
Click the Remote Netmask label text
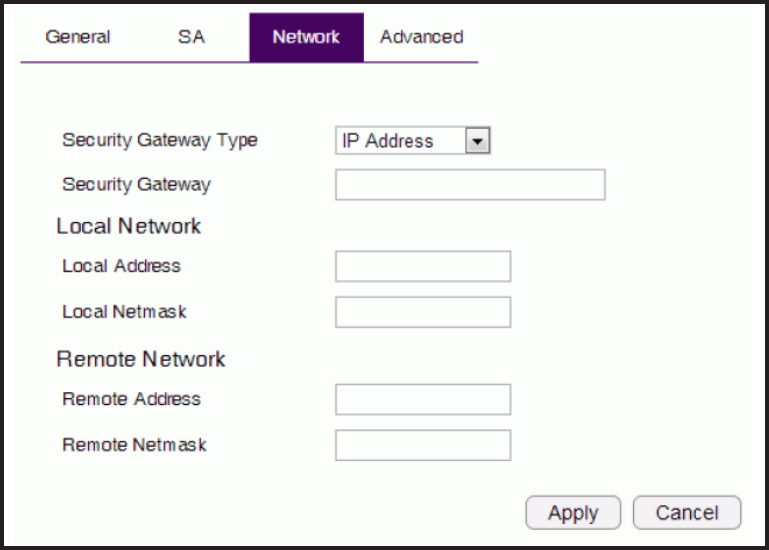click(x=134, y=445)
